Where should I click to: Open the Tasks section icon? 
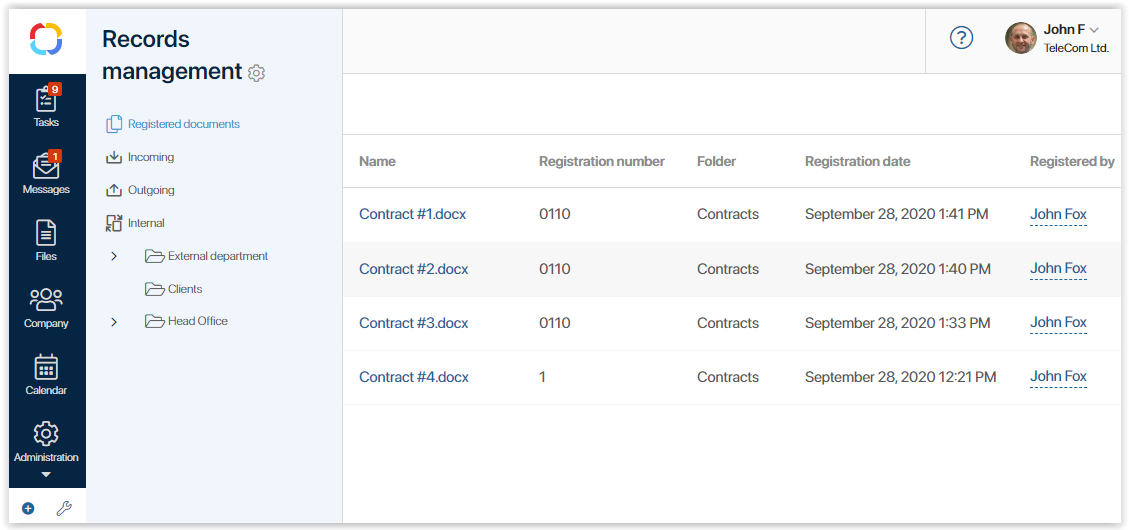click(46, 100)
